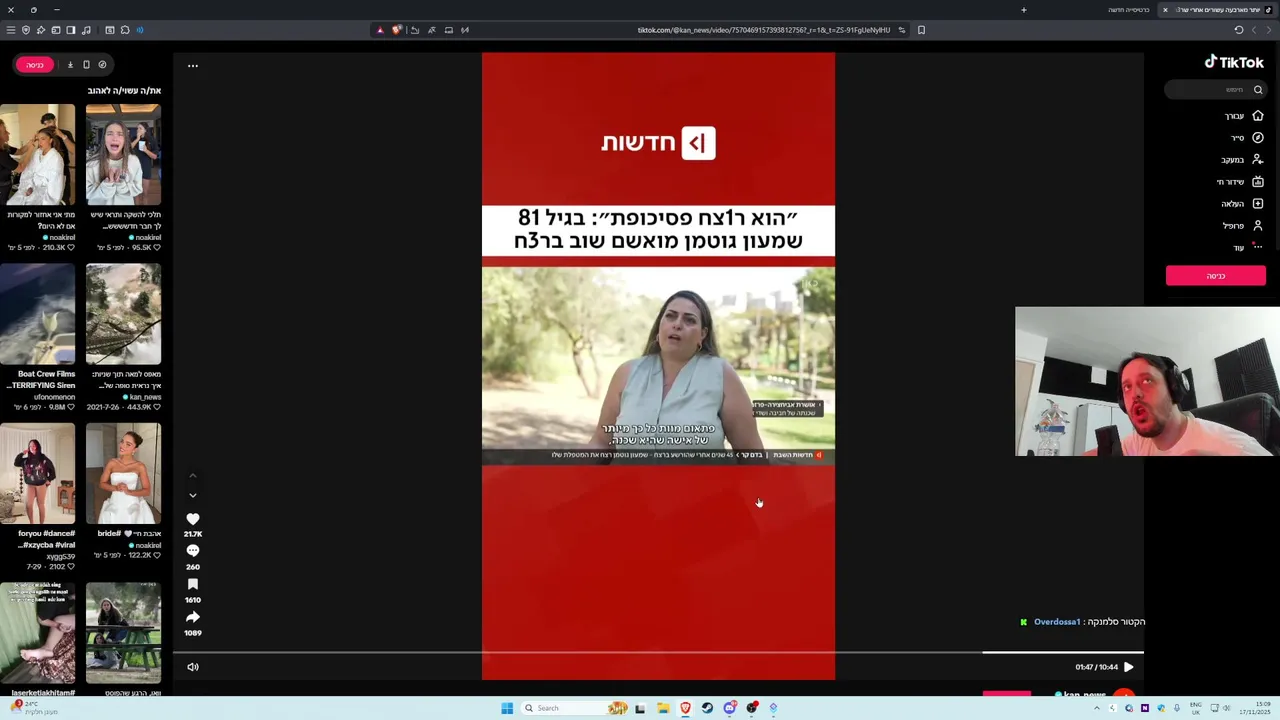This screenshot has width=1280, height=720.
Task: Reload the page
Action: (1239, 30)
